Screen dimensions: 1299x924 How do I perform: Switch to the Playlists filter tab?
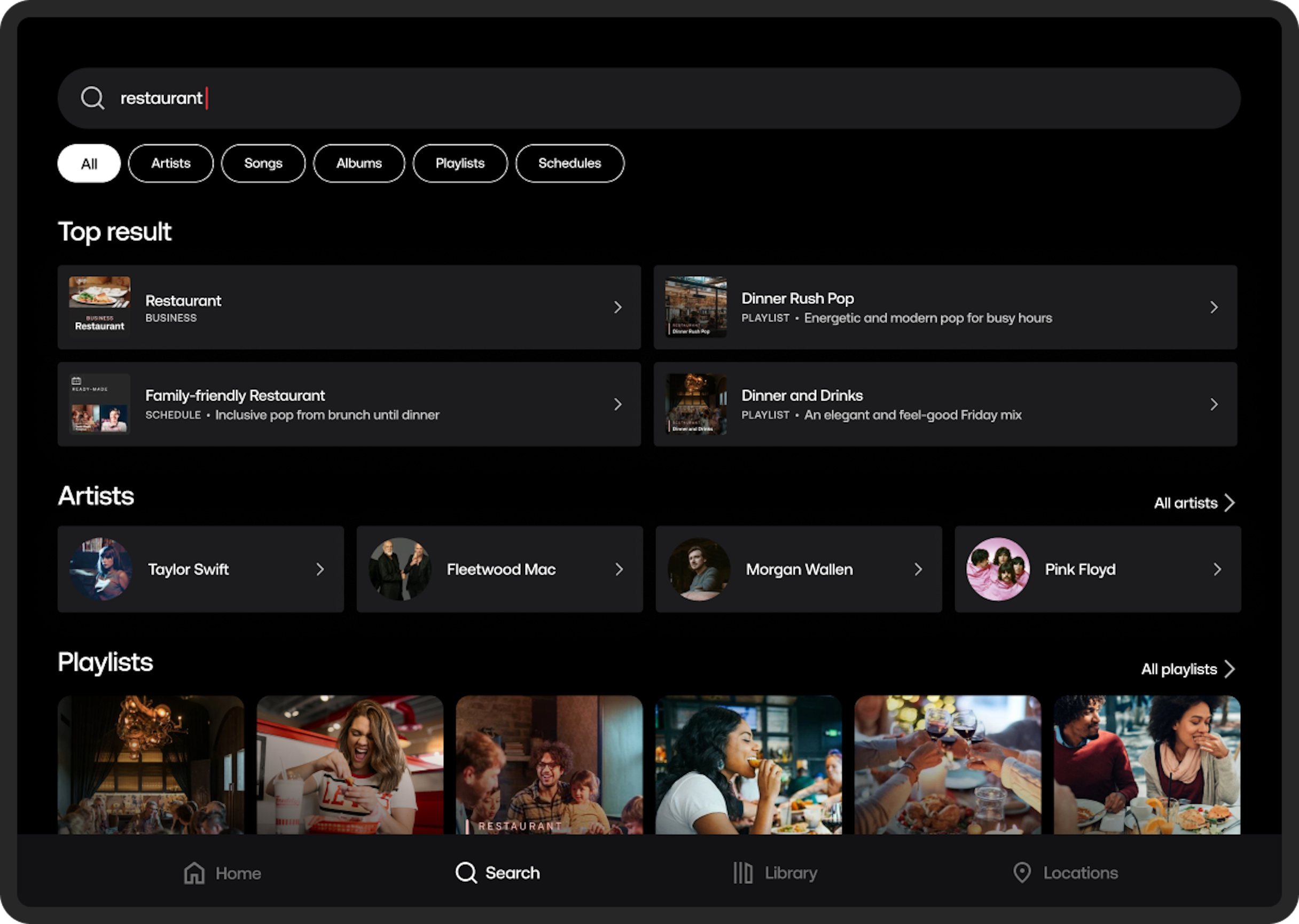(x=460, y=163)
